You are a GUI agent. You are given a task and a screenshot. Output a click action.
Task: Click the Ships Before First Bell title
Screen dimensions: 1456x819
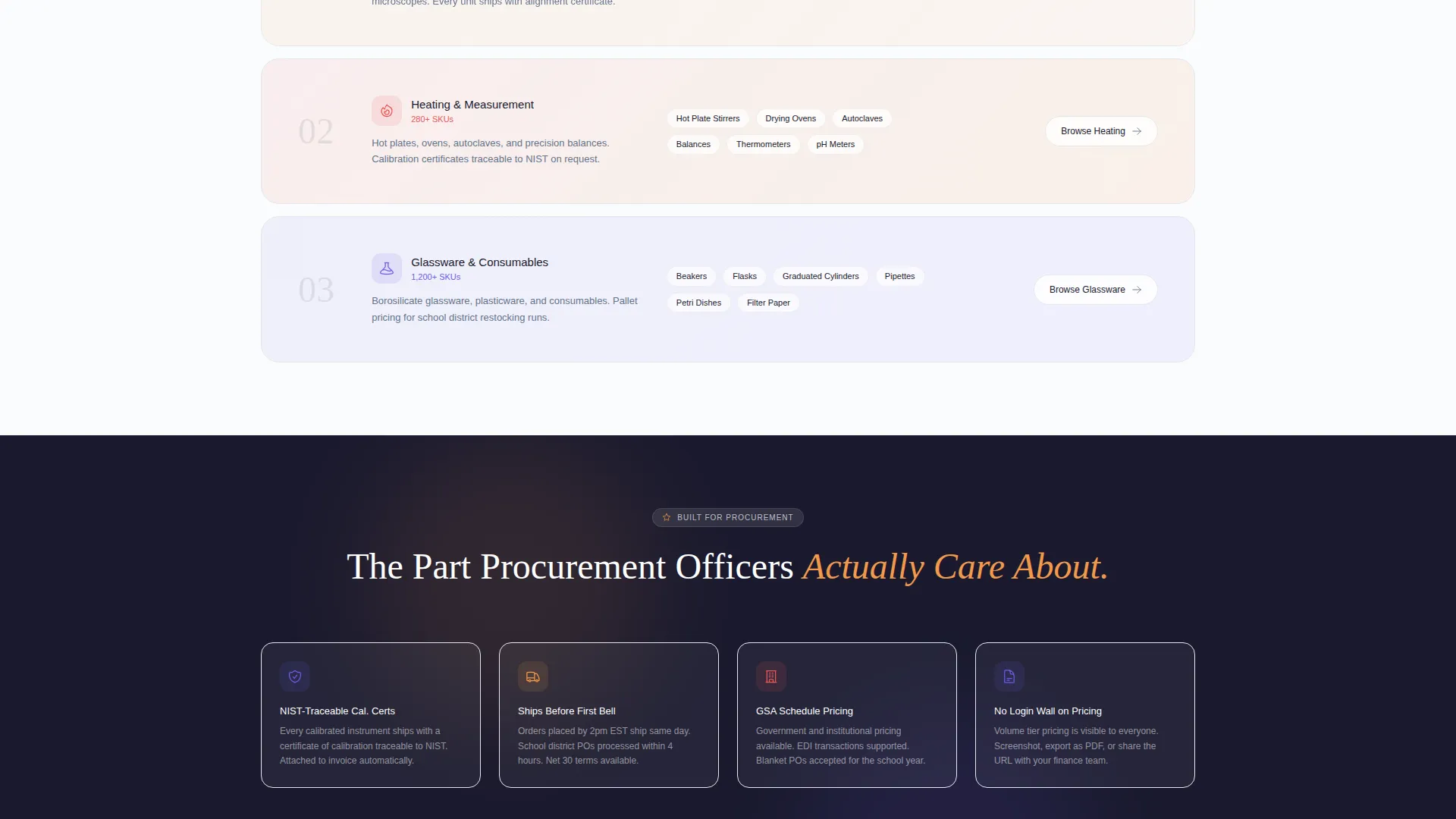coord(566,711)
